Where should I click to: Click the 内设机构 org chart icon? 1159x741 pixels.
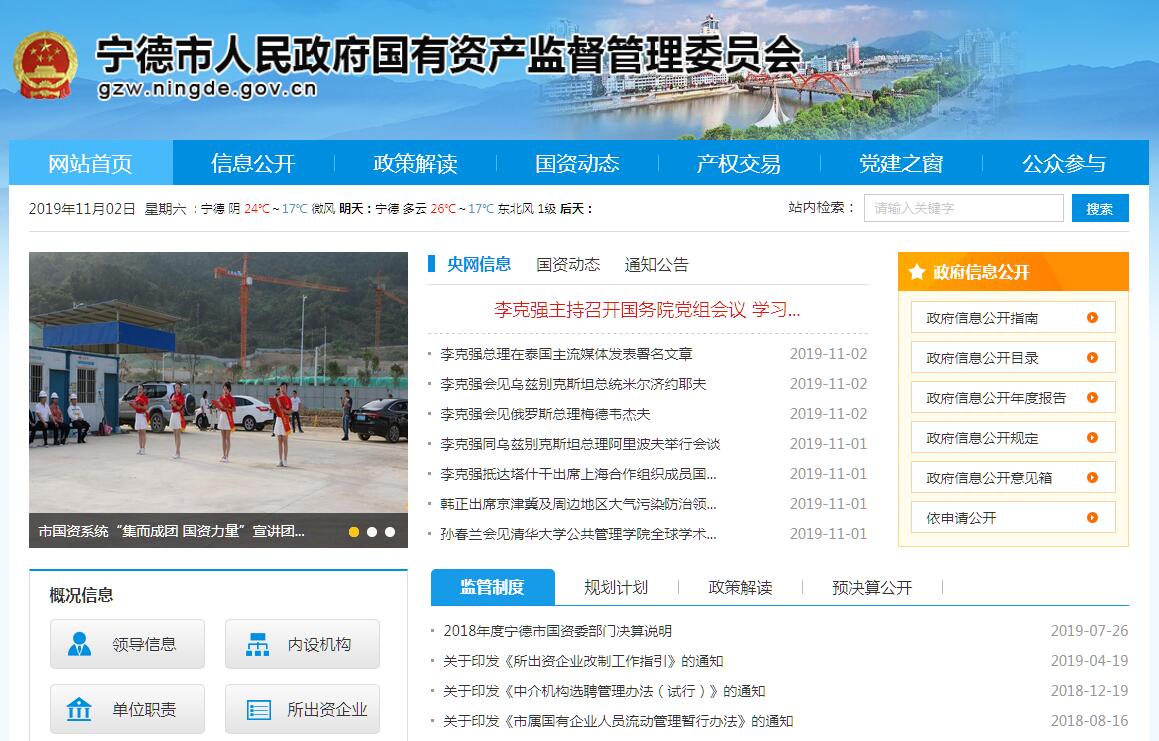257,644
